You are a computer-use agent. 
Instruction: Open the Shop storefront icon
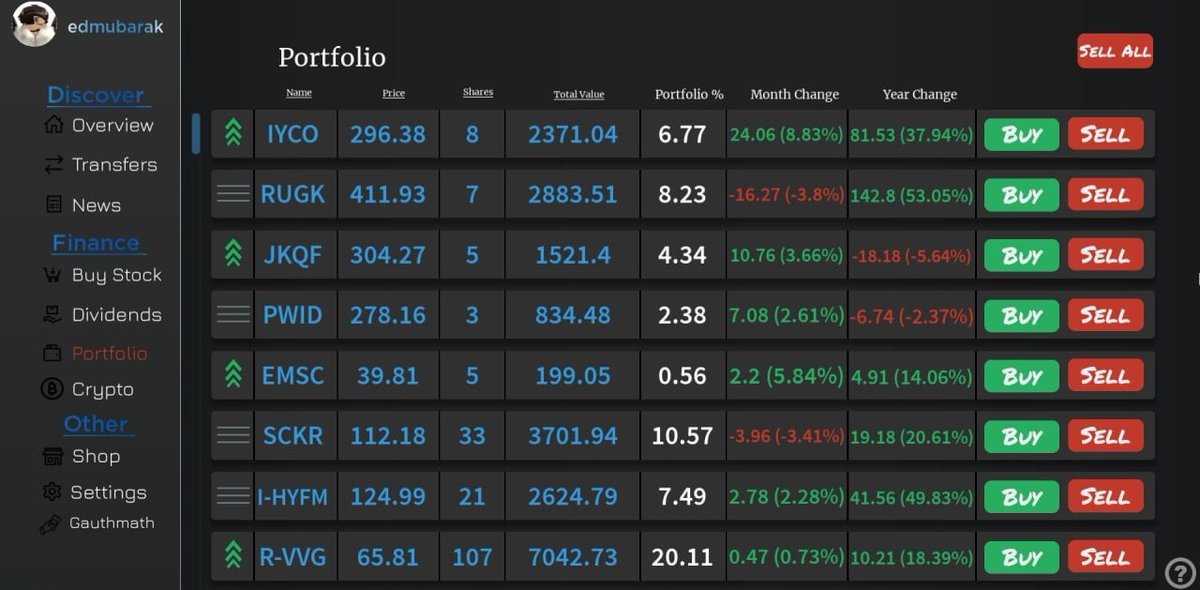pos(53,457)
